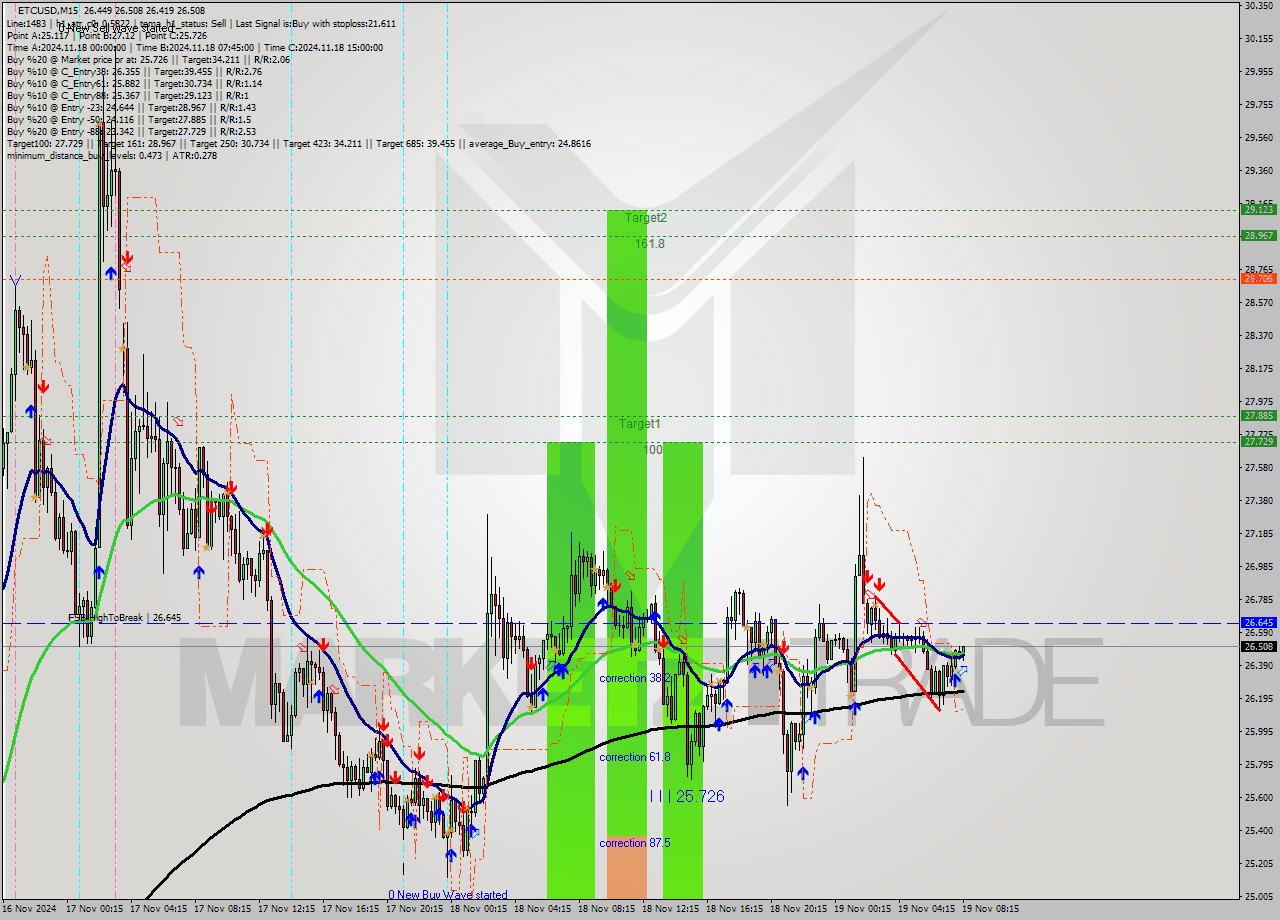Click the 26.390 price axis label
Viewport: 1280px width, 920px height.
click(1258, 666)
